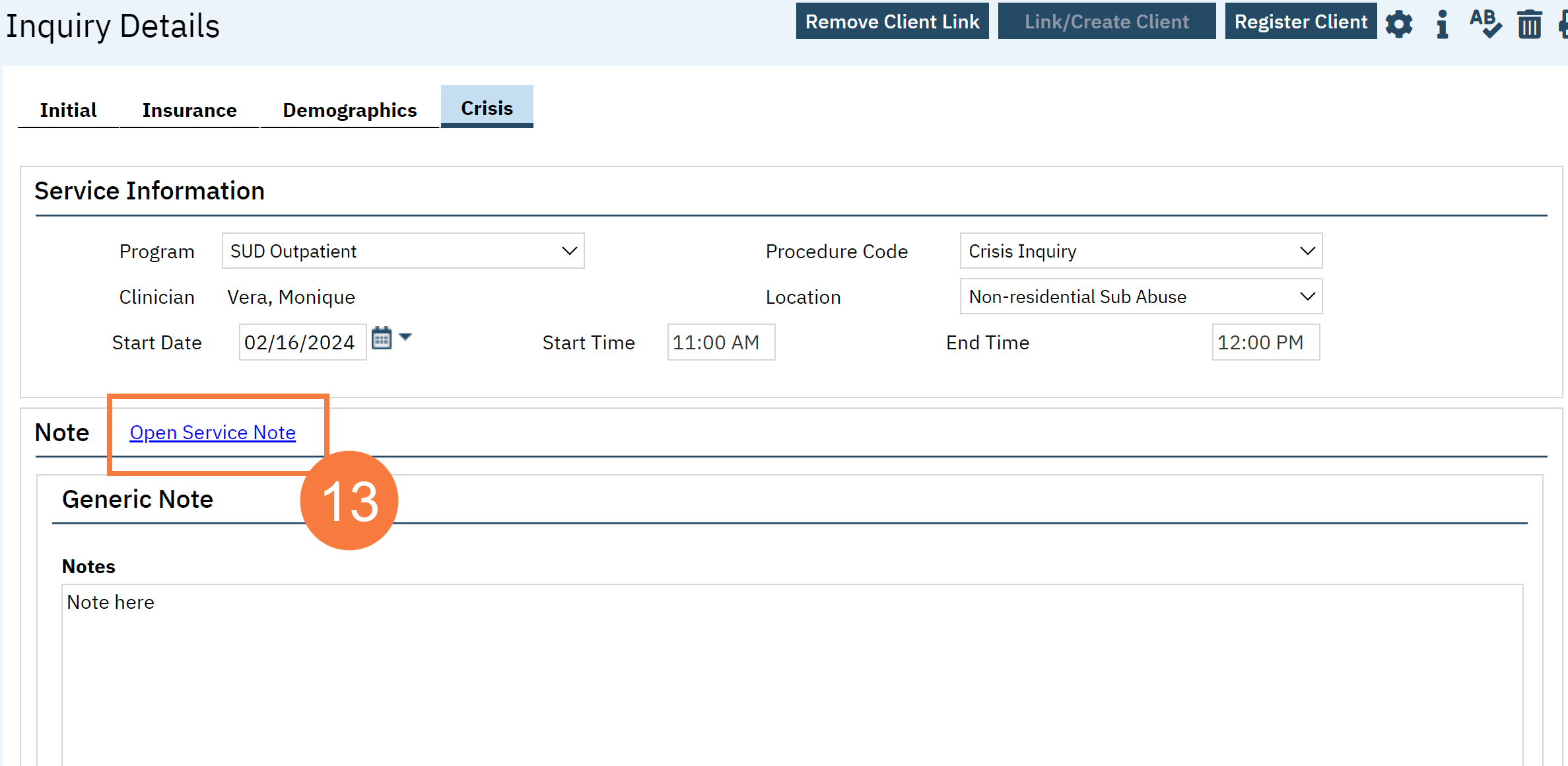Select the Crisis tab

487,108
